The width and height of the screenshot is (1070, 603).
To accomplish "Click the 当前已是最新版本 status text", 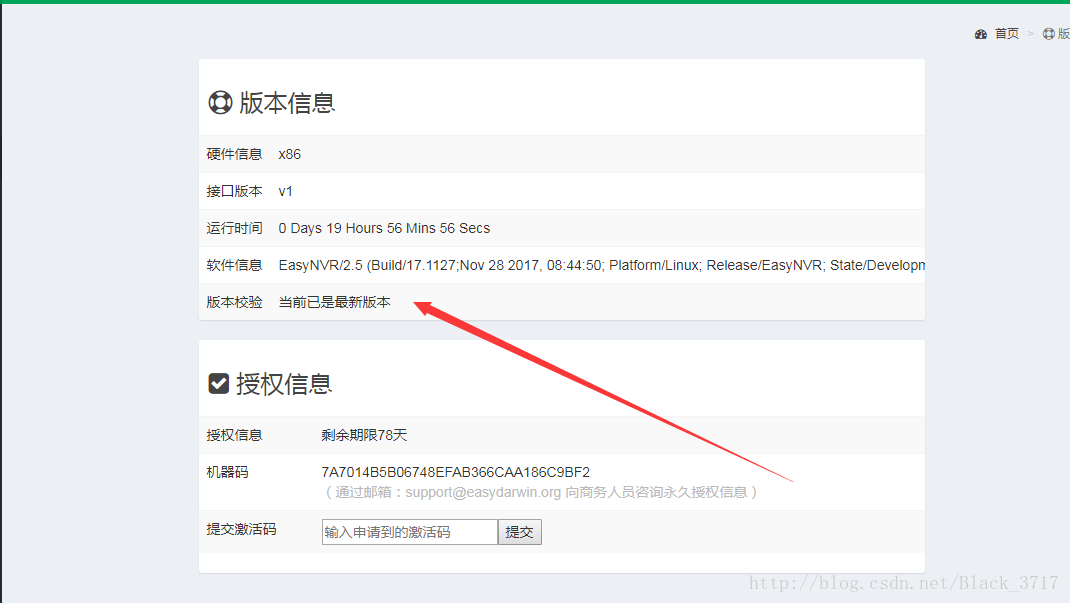I will (334, 302).
